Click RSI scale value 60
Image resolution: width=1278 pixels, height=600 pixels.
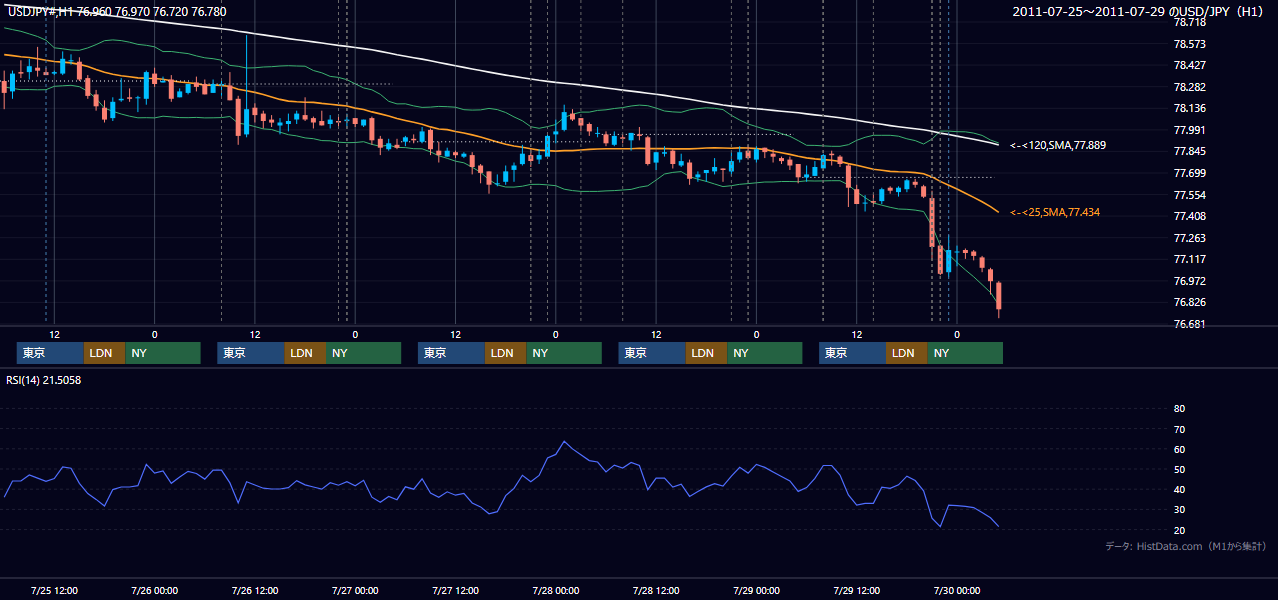point(1179,449)
